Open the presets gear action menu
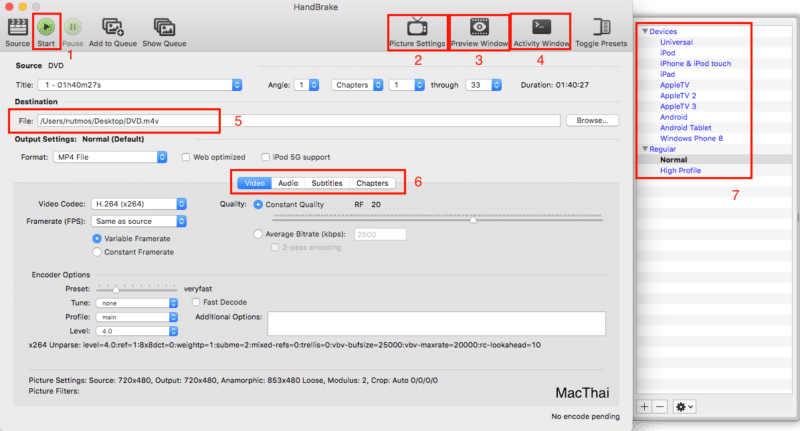Image resolution: width=800 pixels, height=431 pixels. point(684,407)
